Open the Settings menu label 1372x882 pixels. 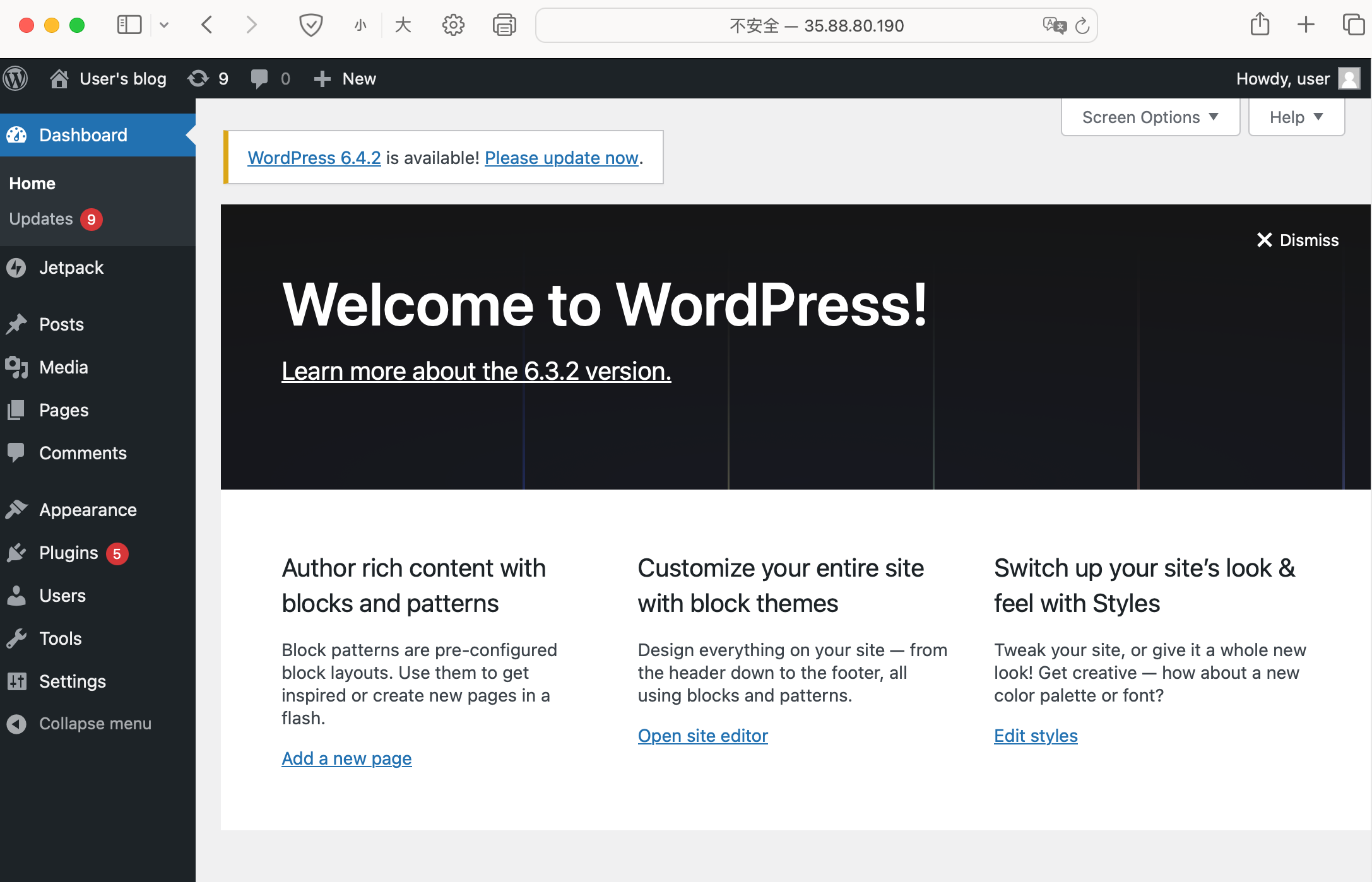(x=73, y=681)
